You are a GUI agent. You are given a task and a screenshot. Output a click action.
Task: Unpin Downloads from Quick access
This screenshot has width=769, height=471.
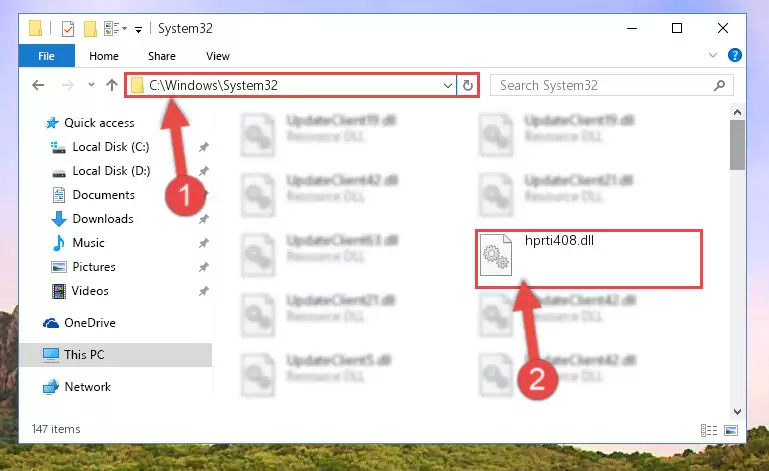tap(204, 219)
